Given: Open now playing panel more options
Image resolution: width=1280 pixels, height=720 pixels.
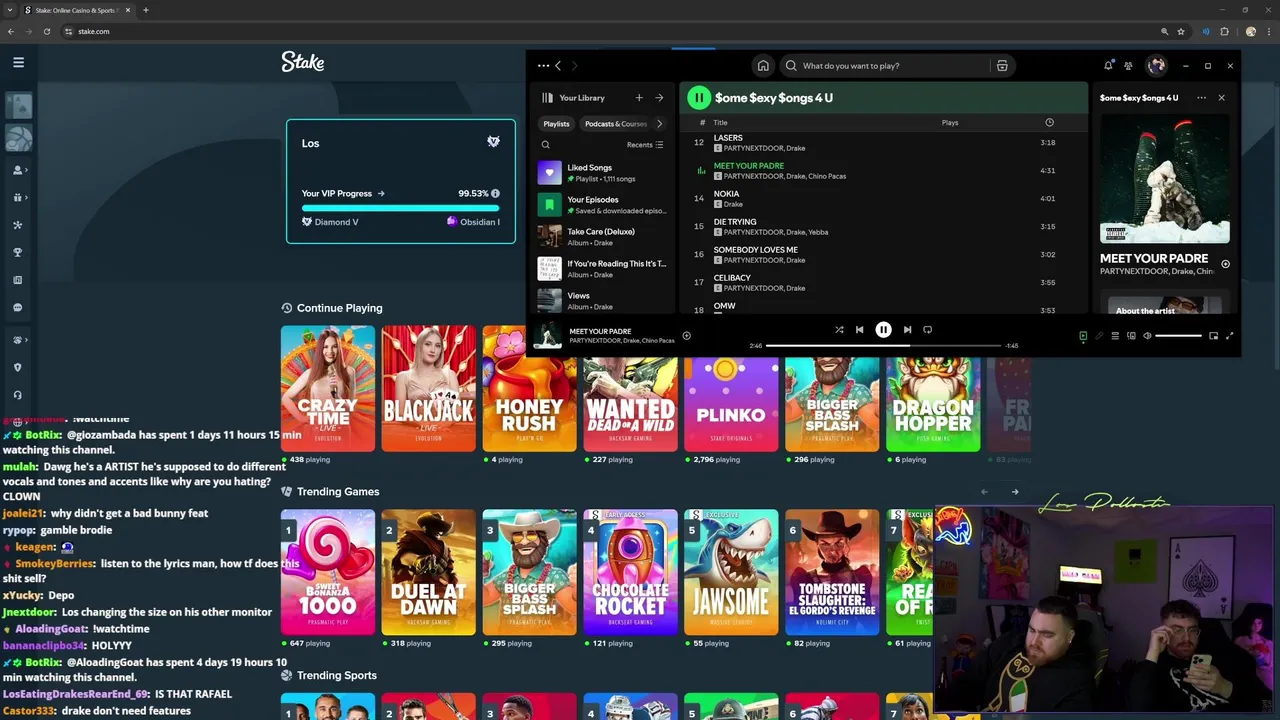Looking at the screenshot, I should 1201,98.
